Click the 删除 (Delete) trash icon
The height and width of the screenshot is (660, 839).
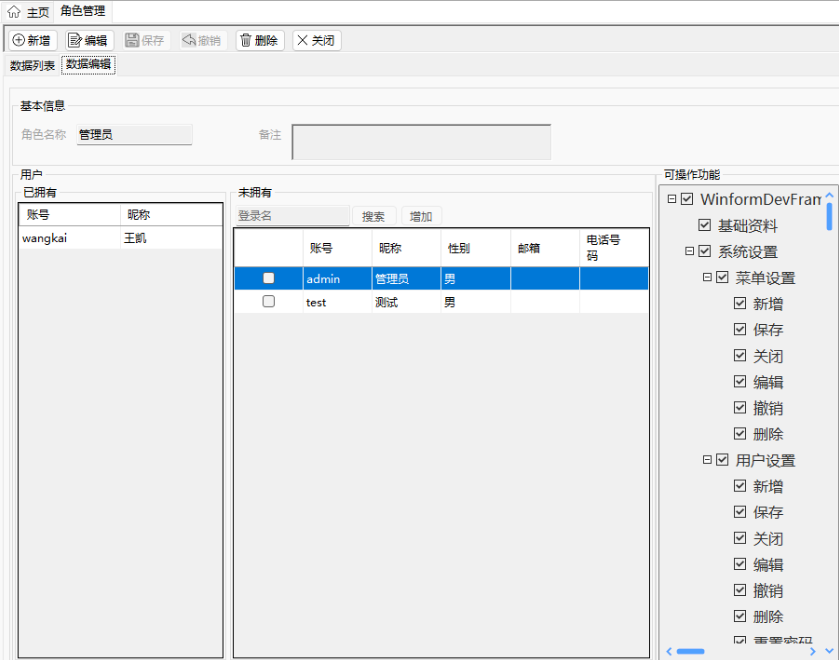246,41
